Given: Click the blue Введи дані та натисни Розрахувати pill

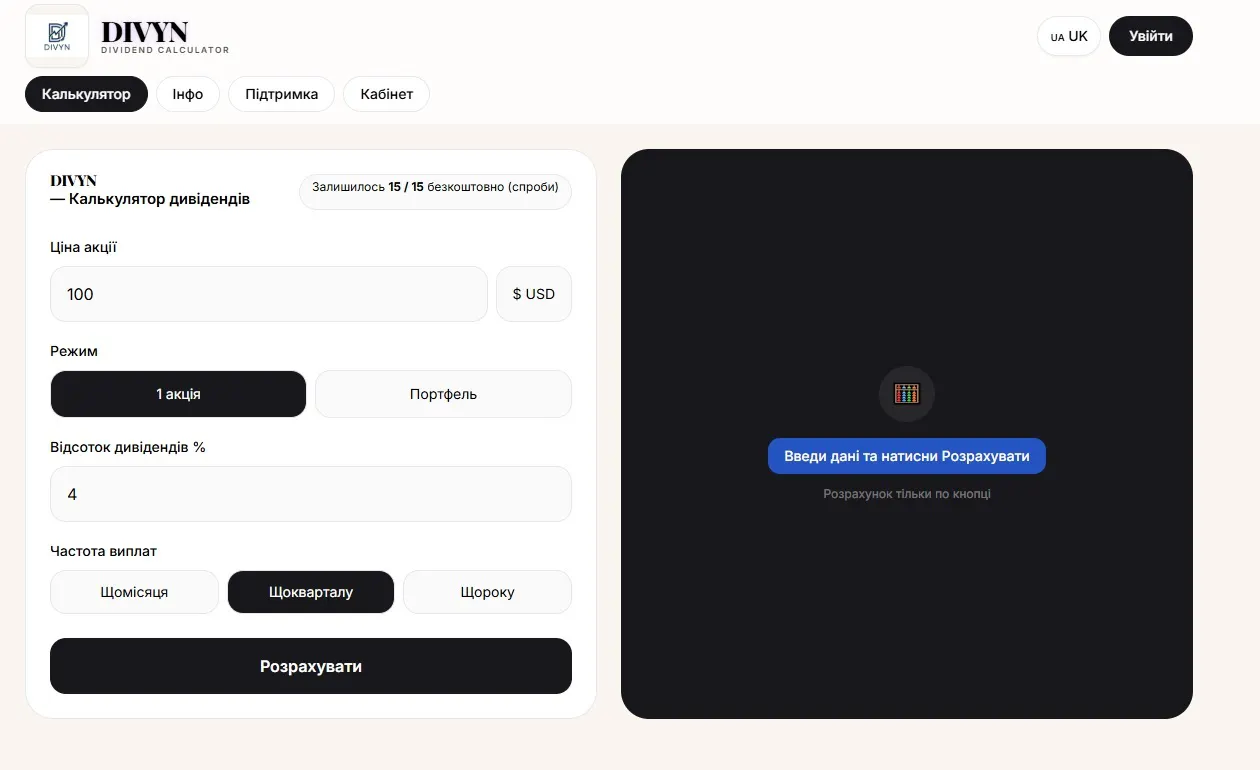Looking at the screenshot, I should pos(907,456).
